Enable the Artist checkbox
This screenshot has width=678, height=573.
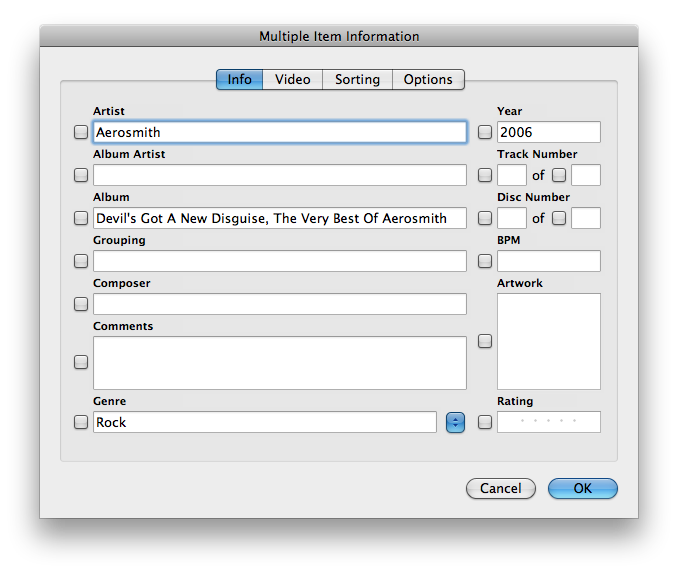[81, 132]
